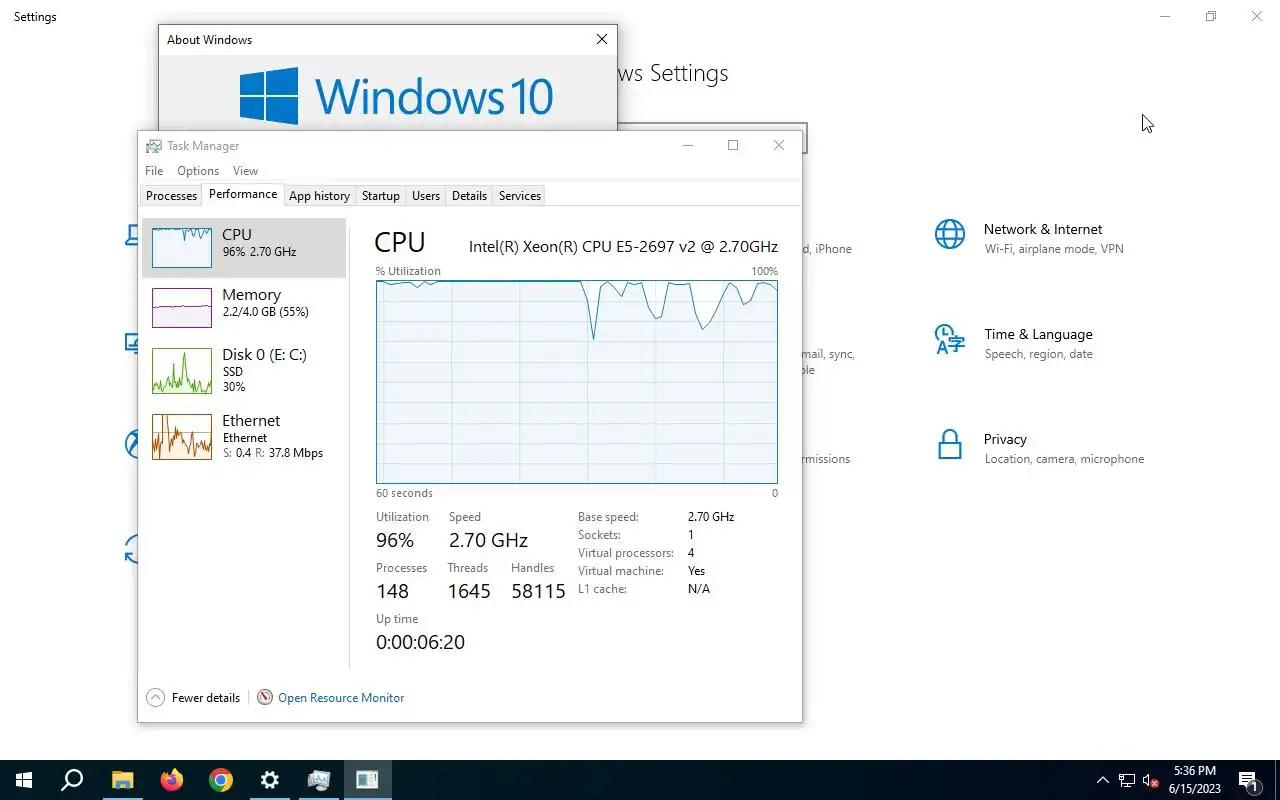Switch to the Users tab
The width and height of the screenshot is (1280, 800).
coord(426,196)
